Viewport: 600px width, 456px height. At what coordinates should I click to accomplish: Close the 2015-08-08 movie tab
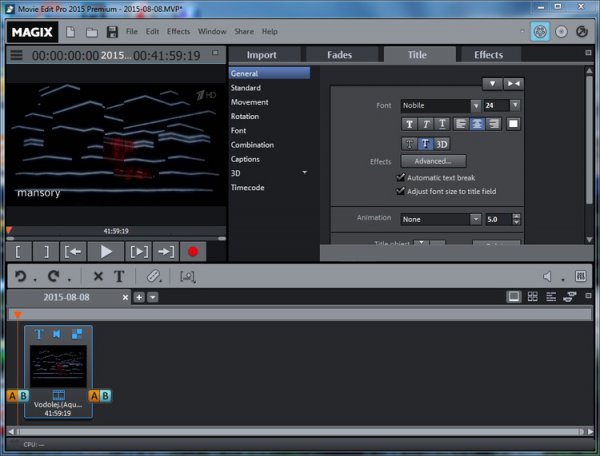pyautogui.click(x=125, y=297)
